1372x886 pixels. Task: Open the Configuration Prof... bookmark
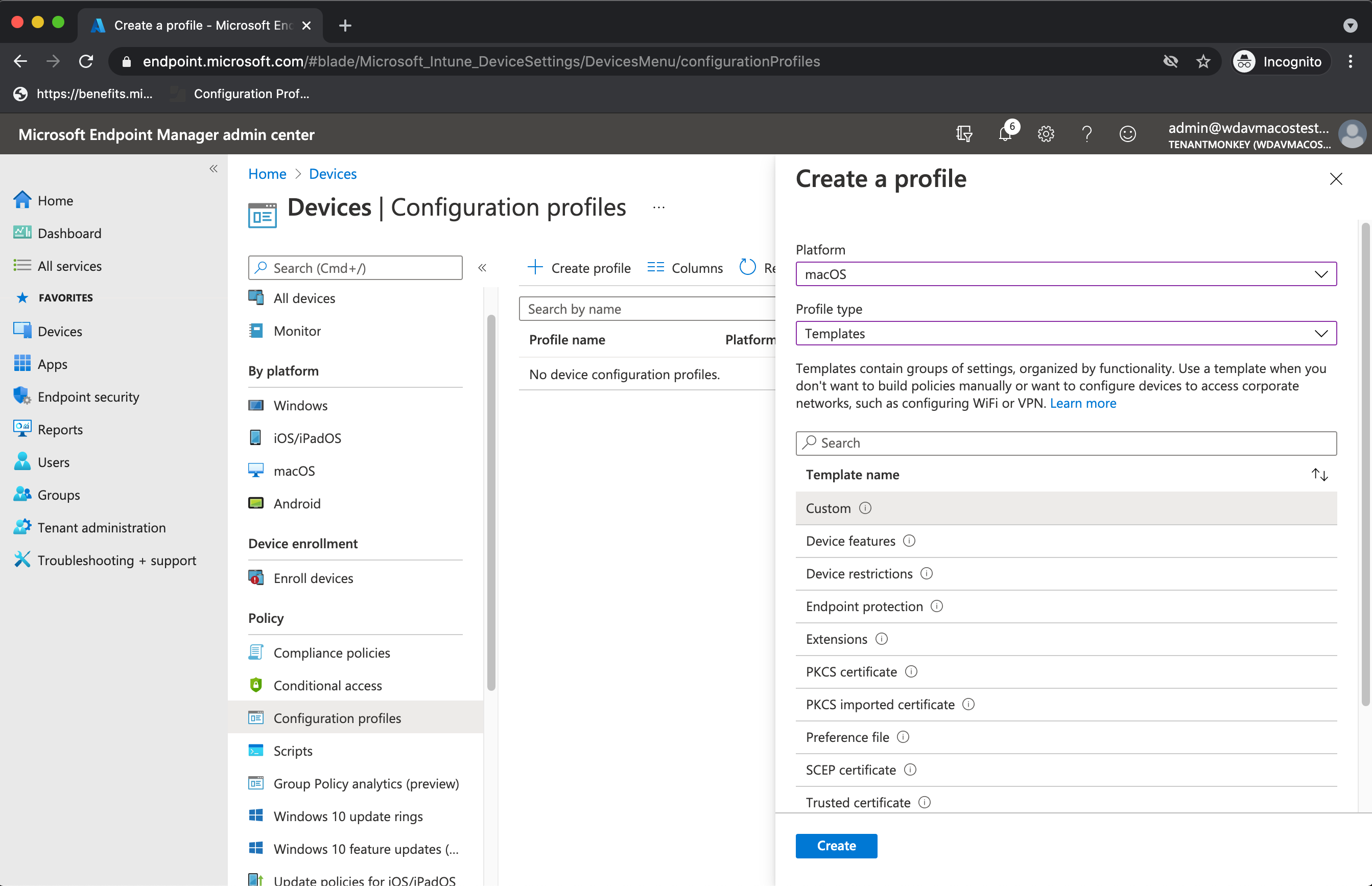(241, 94)
